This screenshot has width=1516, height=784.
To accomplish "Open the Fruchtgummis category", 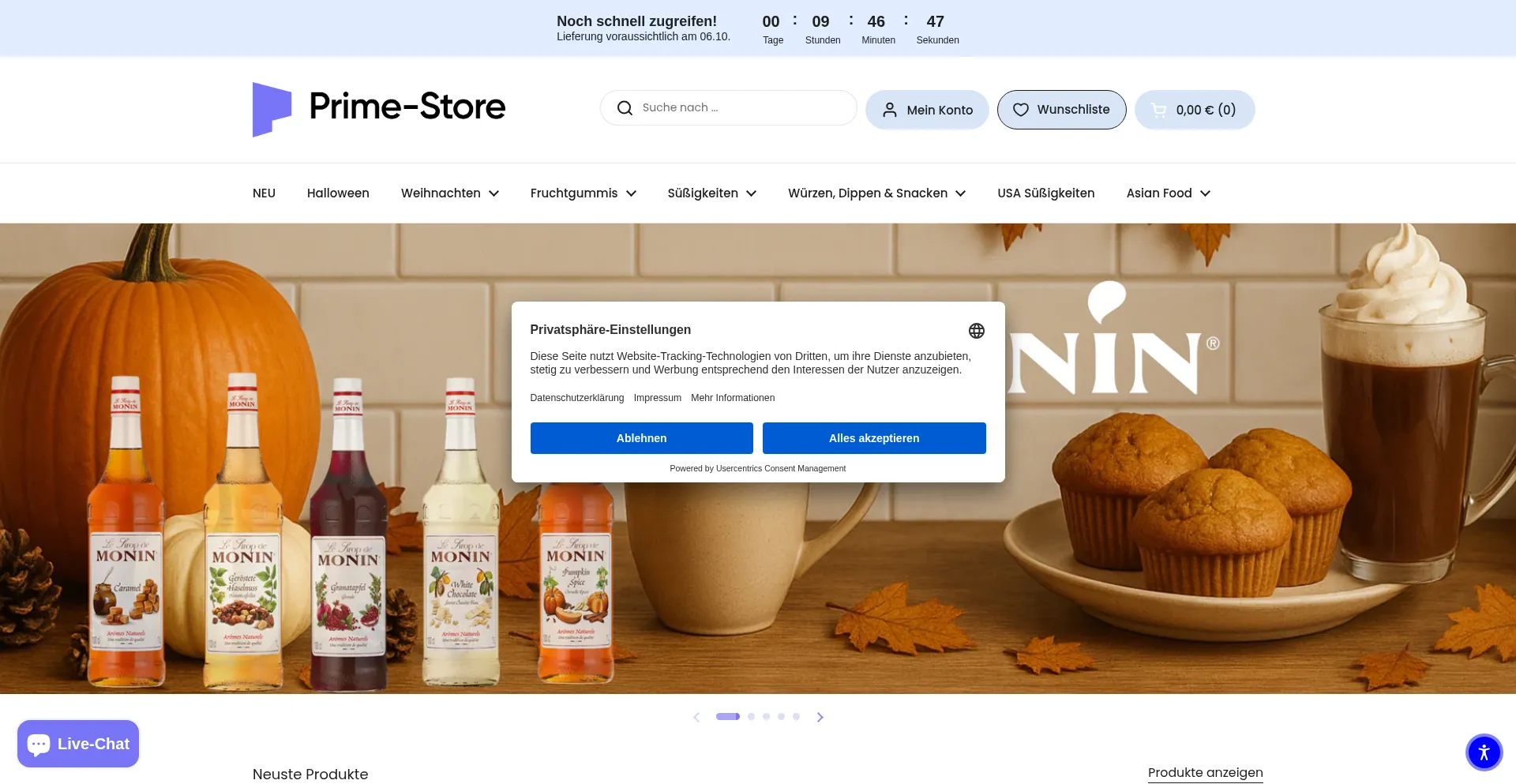I will click(x=574, y=193).
